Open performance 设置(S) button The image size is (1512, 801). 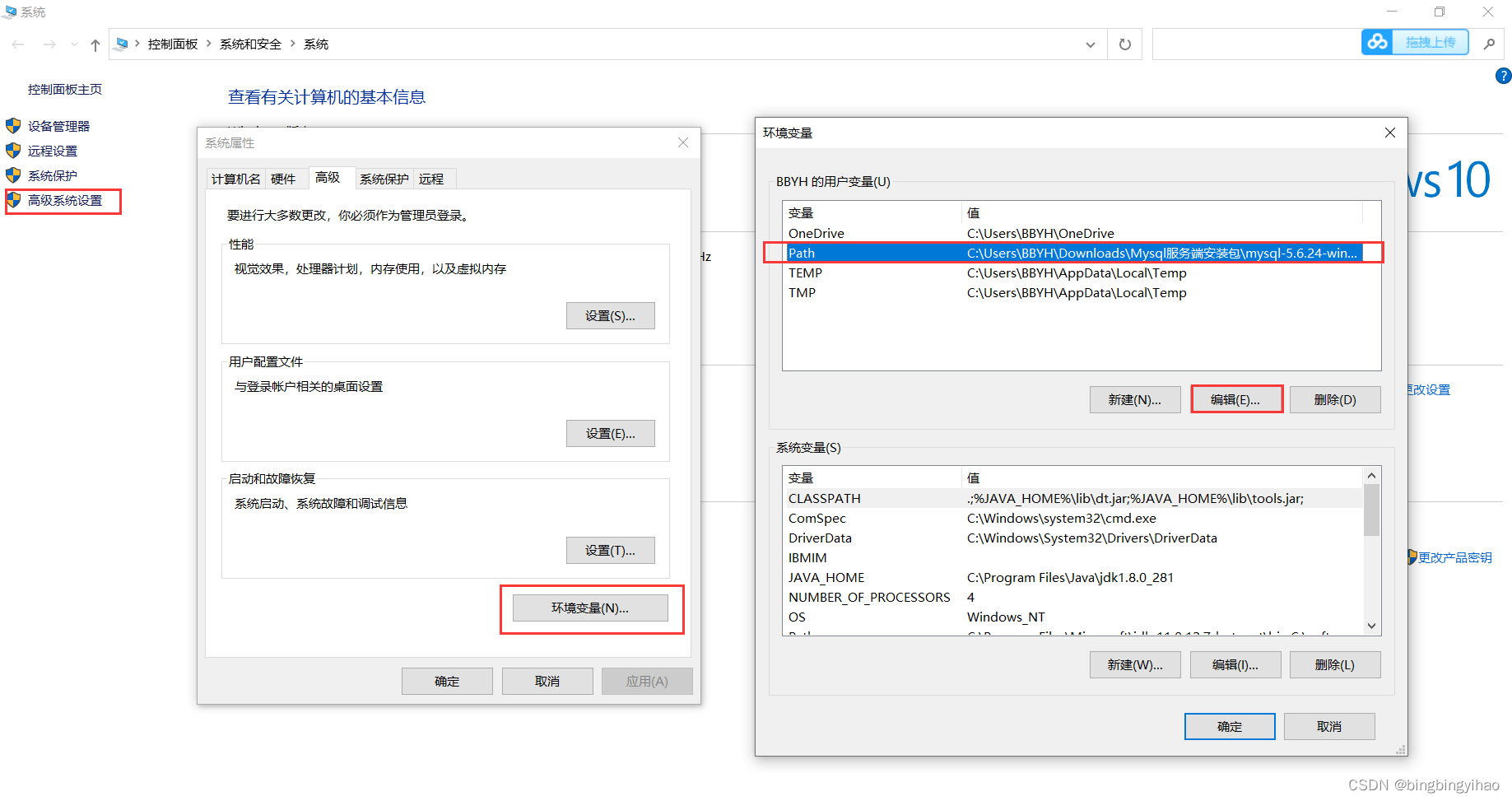[x=611, y=316]
